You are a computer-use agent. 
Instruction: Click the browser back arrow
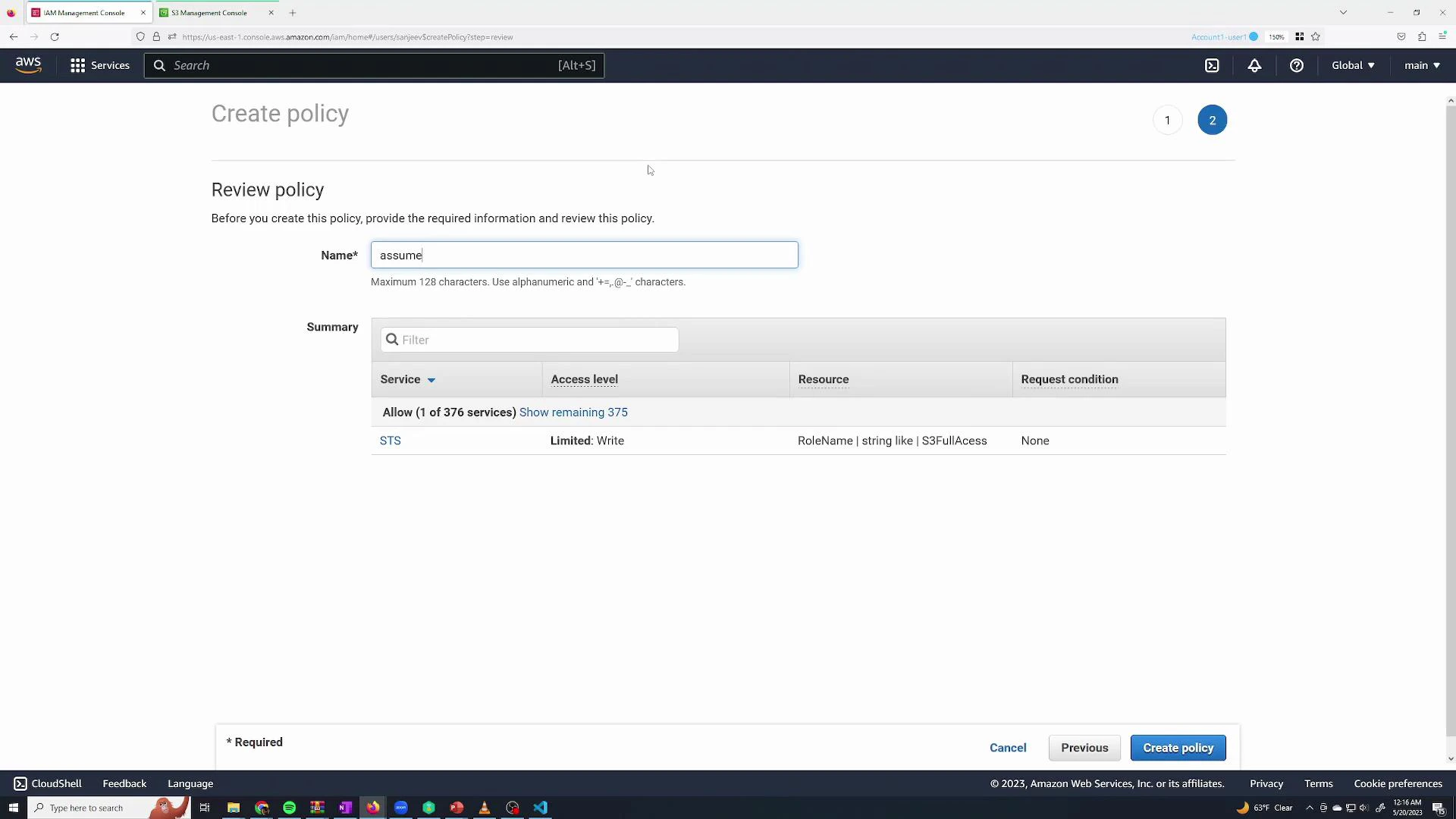(13, 36)
